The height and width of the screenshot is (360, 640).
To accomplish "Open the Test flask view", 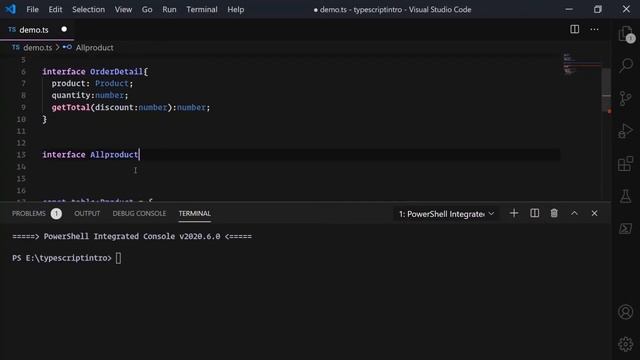I will pos(625,196).
